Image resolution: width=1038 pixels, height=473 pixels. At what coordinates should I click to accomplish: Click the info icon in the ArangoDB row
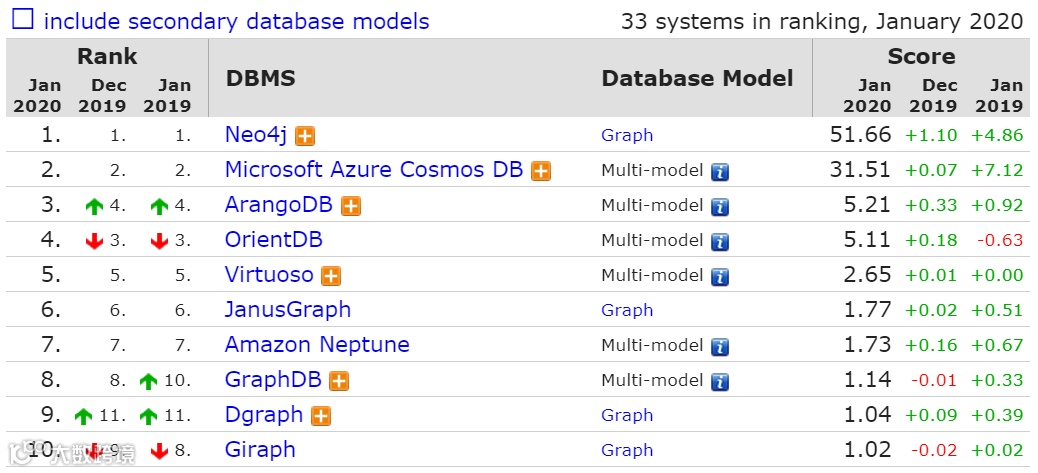click(x=720, y=207)
